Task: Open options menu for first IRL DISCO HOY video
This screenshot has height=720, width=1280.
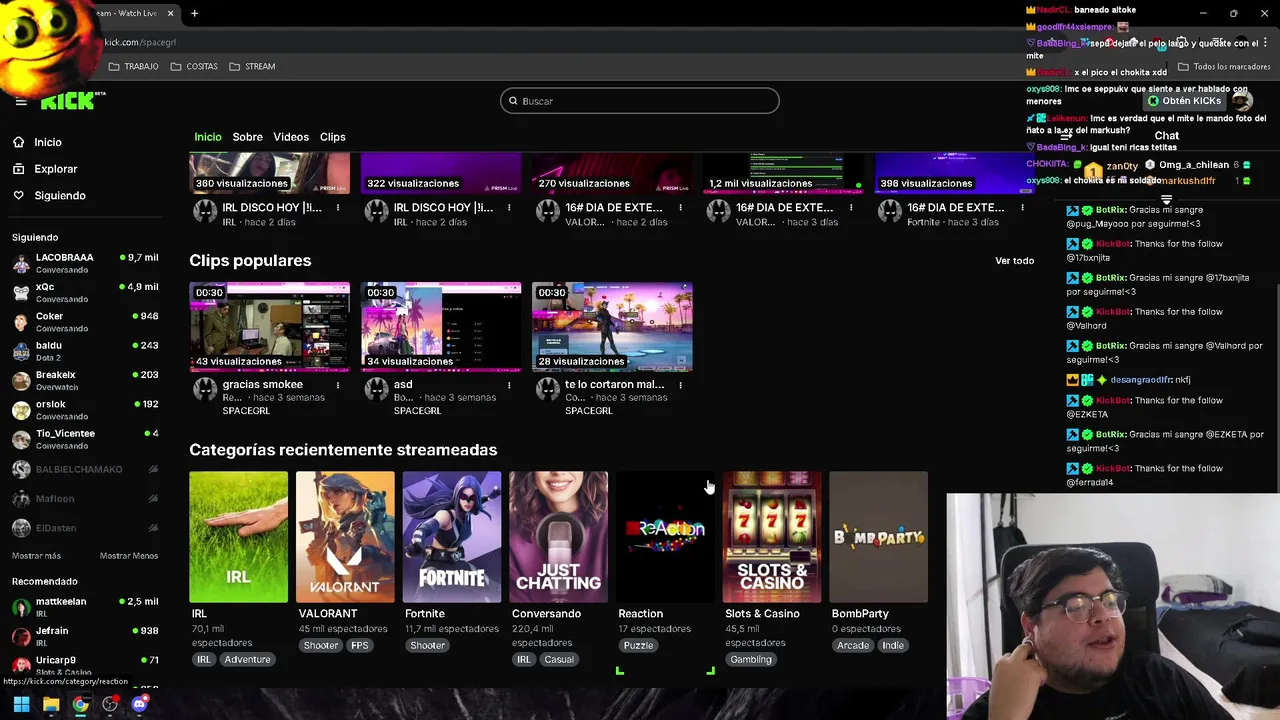Action: tap(338, 208)
